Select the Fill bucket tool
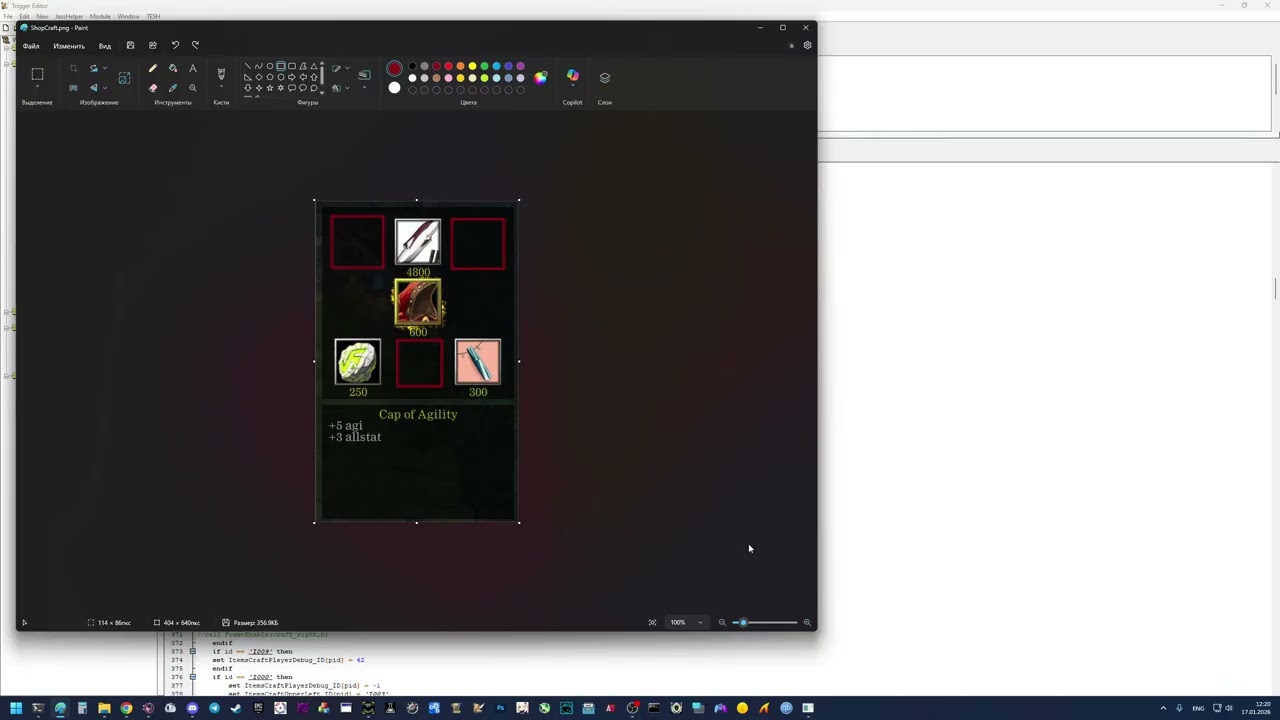Screen dimensions: 1280x720 tap(173, 68)
